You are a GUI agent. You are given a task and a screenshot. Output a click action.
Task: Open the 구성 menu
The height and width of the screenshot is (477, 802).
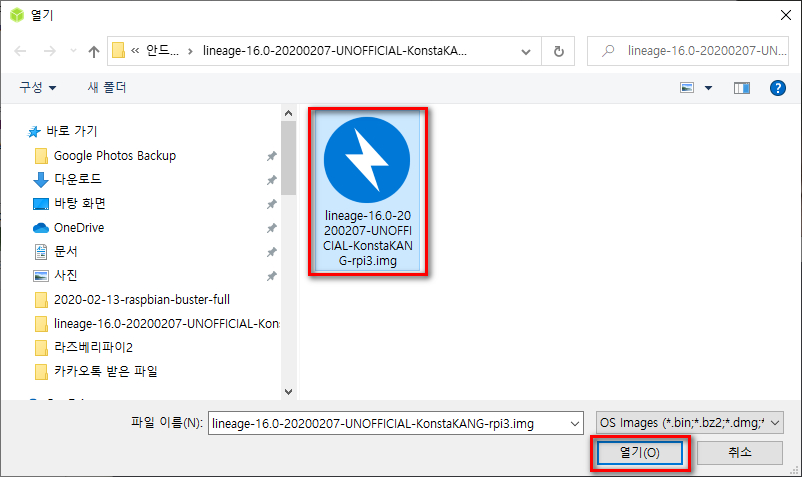(x=37, y=87)
